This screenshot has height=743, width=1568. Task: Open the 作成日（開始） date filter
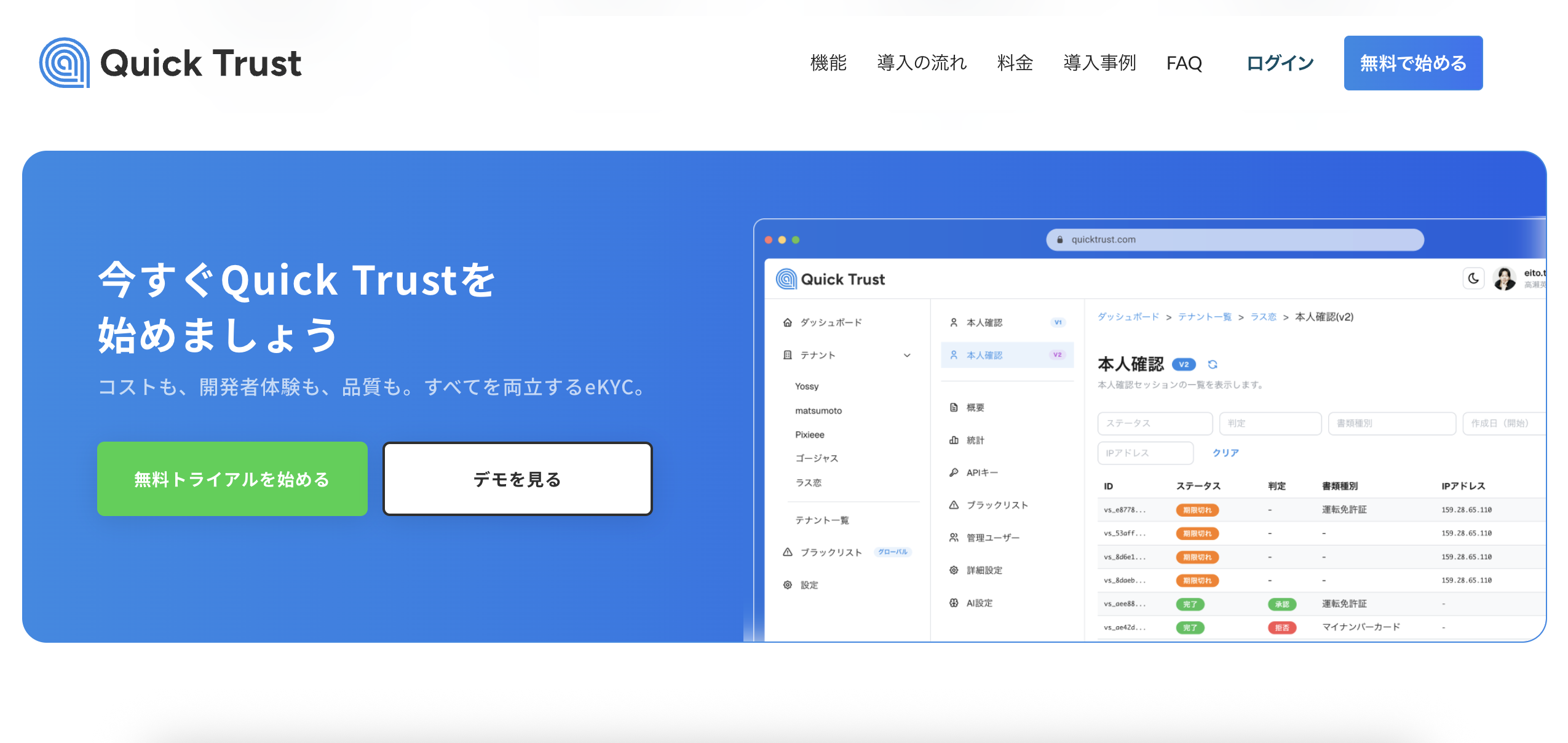pos(1504,423)
